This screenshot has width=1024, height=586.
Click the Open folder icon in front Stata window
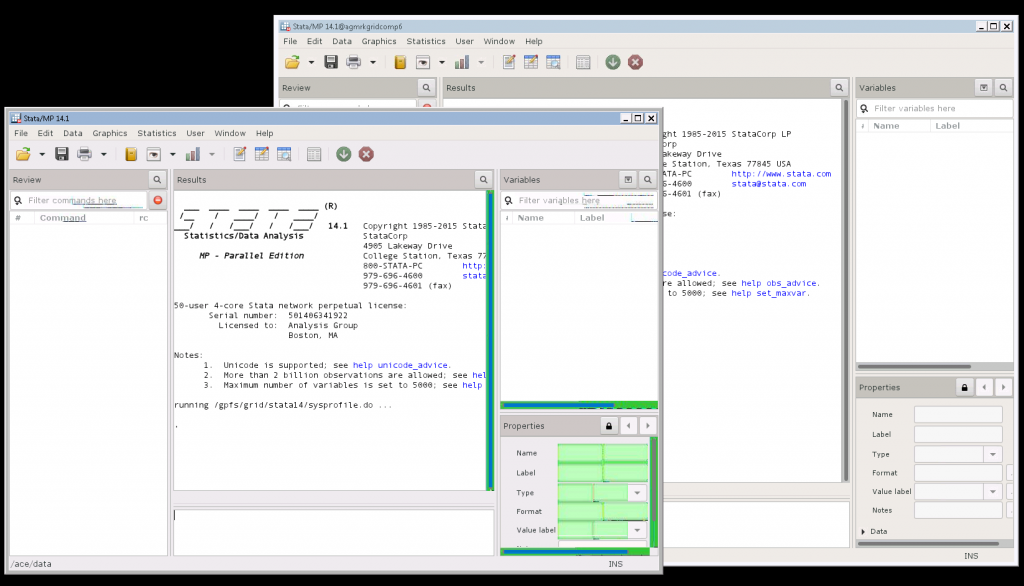point(24,154)
